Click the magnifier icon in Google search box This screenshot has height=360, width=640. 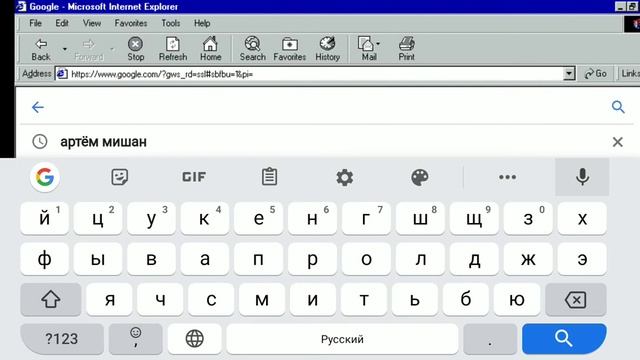618,107
